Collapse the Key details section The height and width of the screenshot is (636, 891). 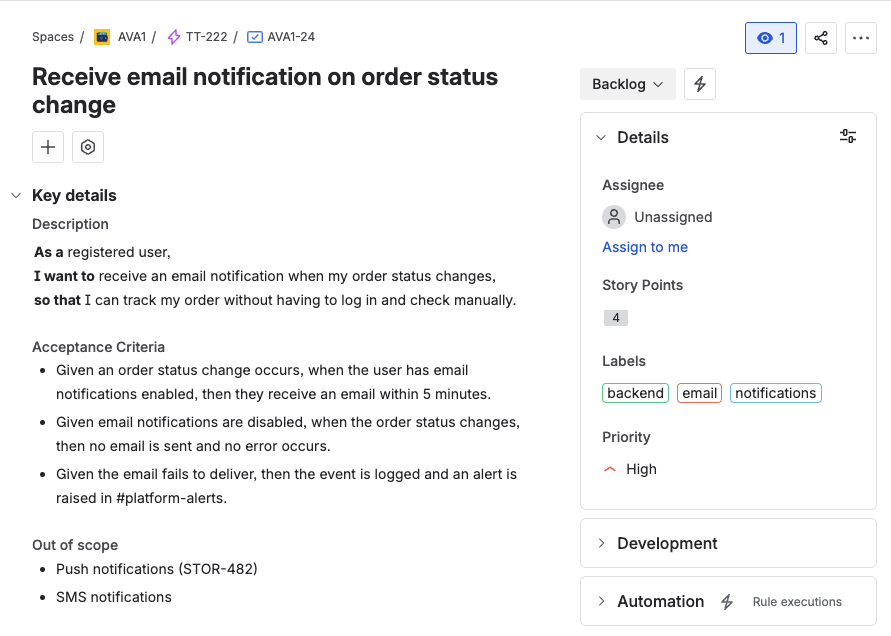click(15, 195)
